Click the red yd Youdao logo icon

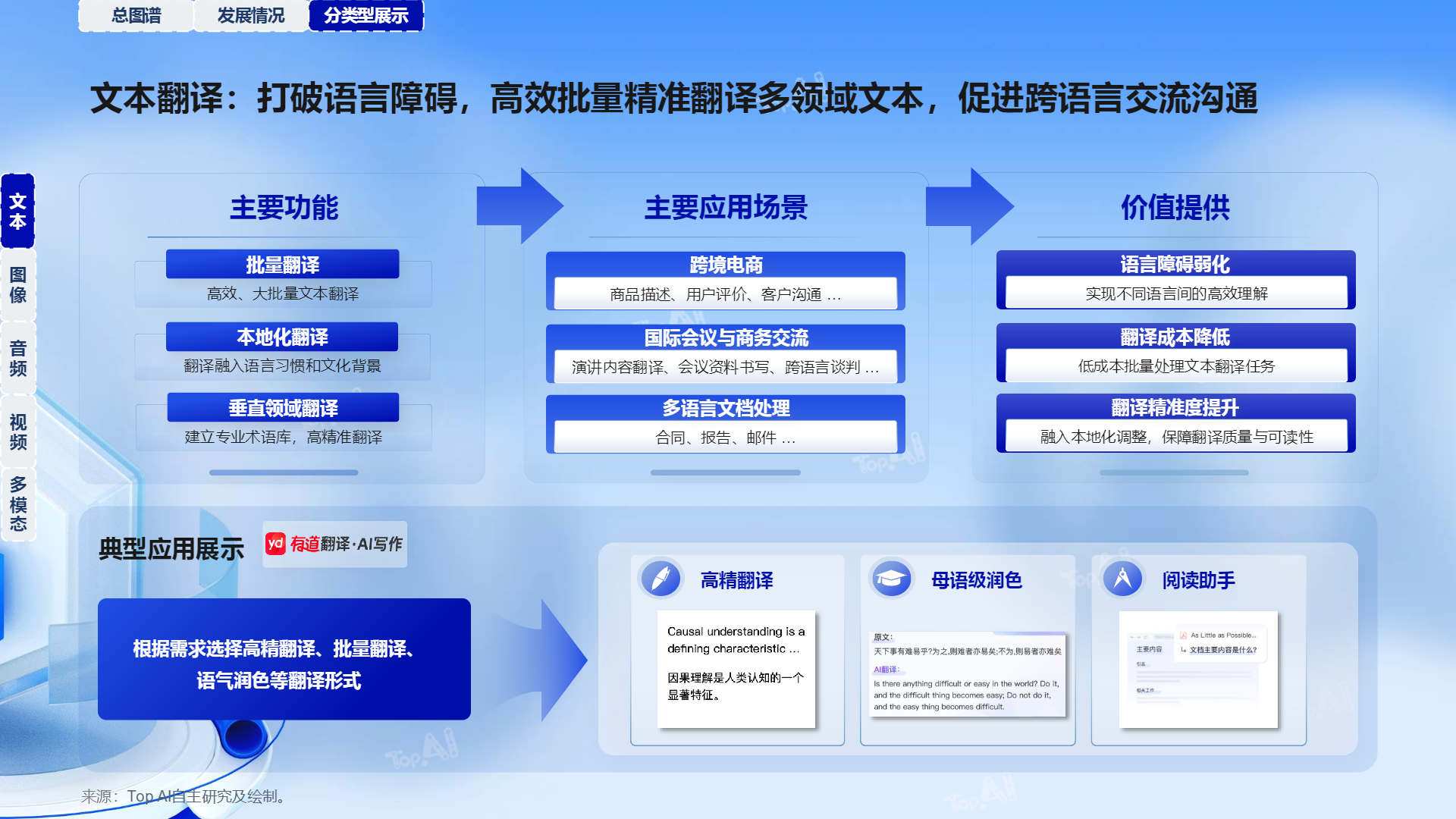(x=275, y=544)
